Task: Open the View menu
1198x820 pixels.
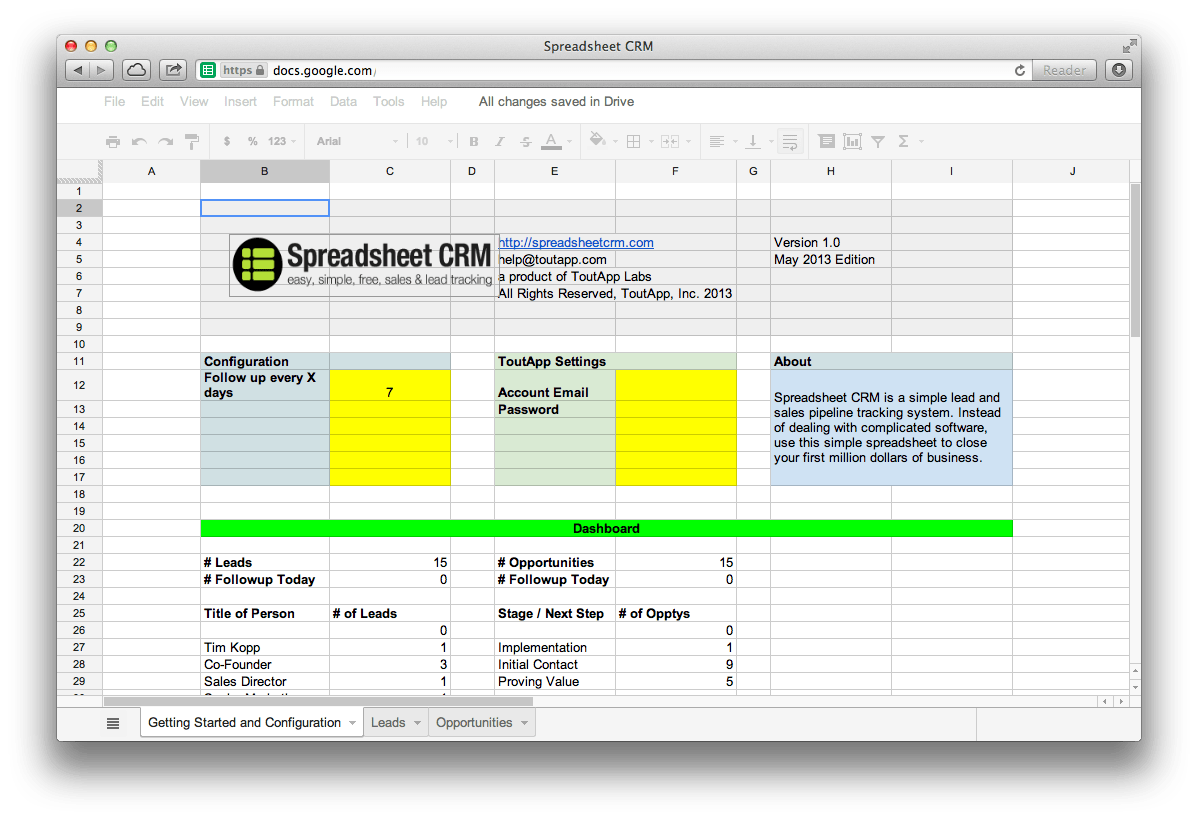Action: [194, 102]
